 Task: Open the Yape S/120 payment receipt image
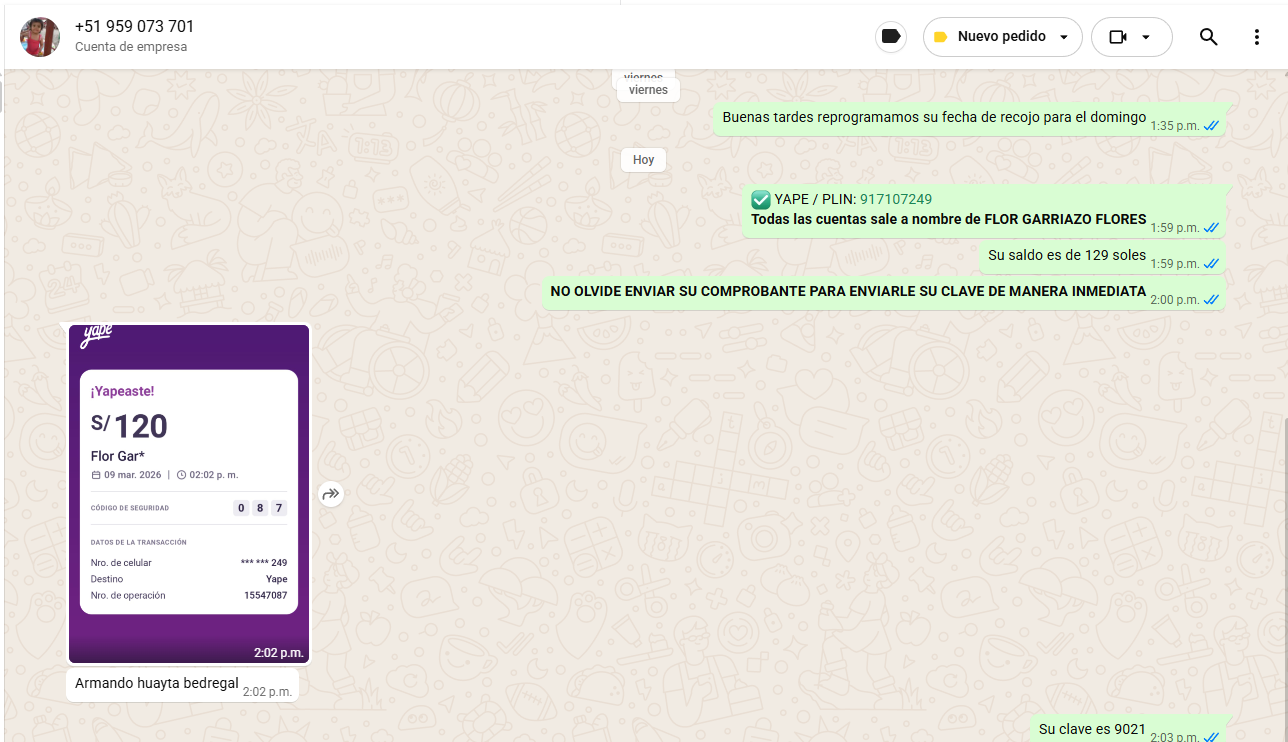(x=189, y=490)
